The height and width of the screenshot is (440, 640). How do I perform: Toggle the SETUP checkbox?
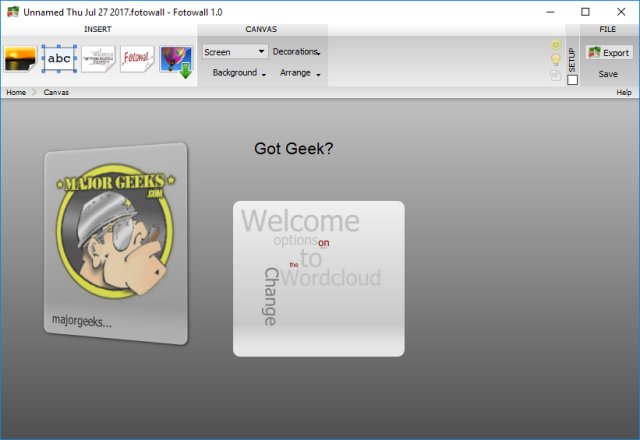click(x=572, y=80)
